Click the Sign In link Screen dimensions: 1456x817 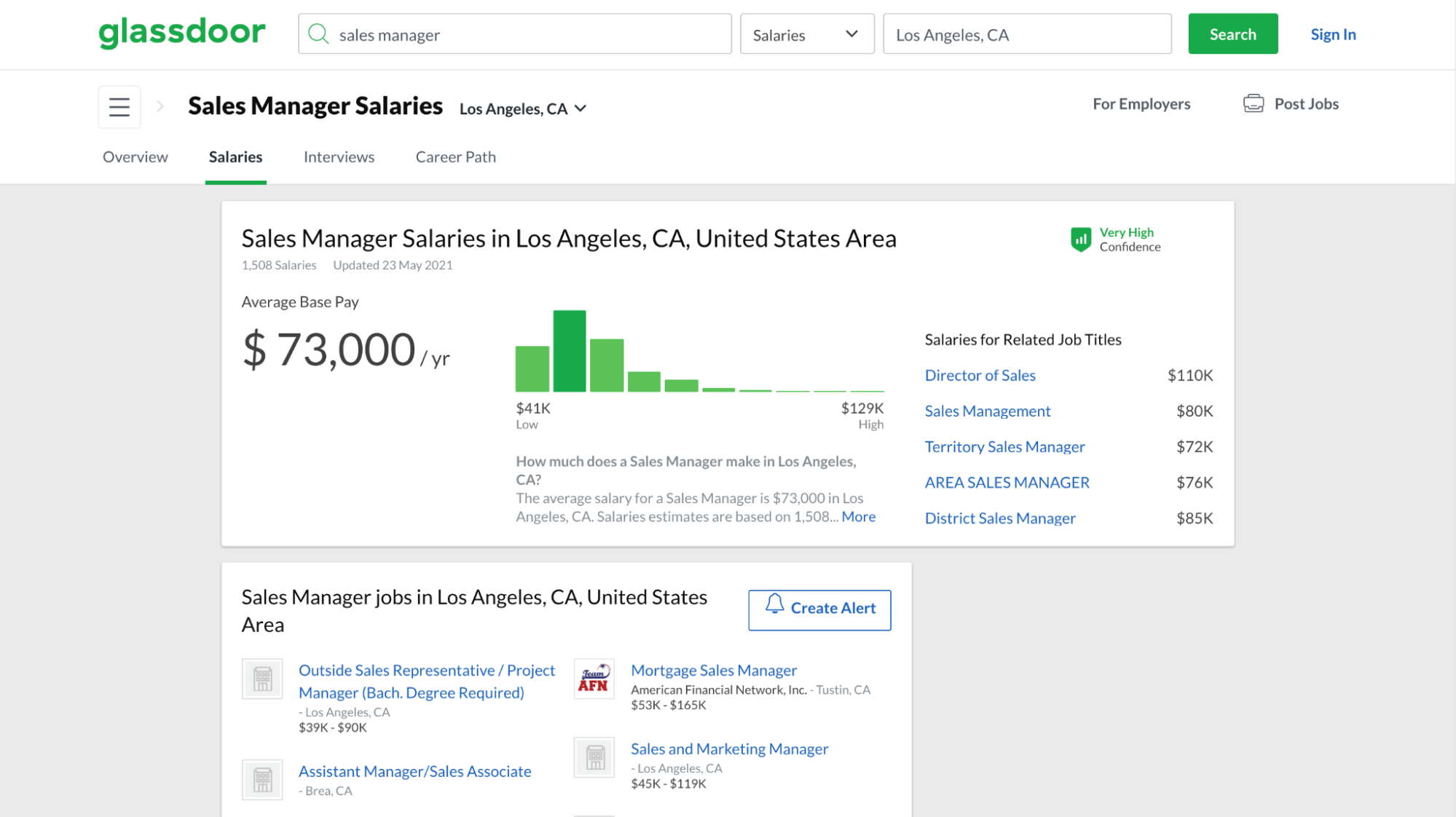(x=1333, y=34)
